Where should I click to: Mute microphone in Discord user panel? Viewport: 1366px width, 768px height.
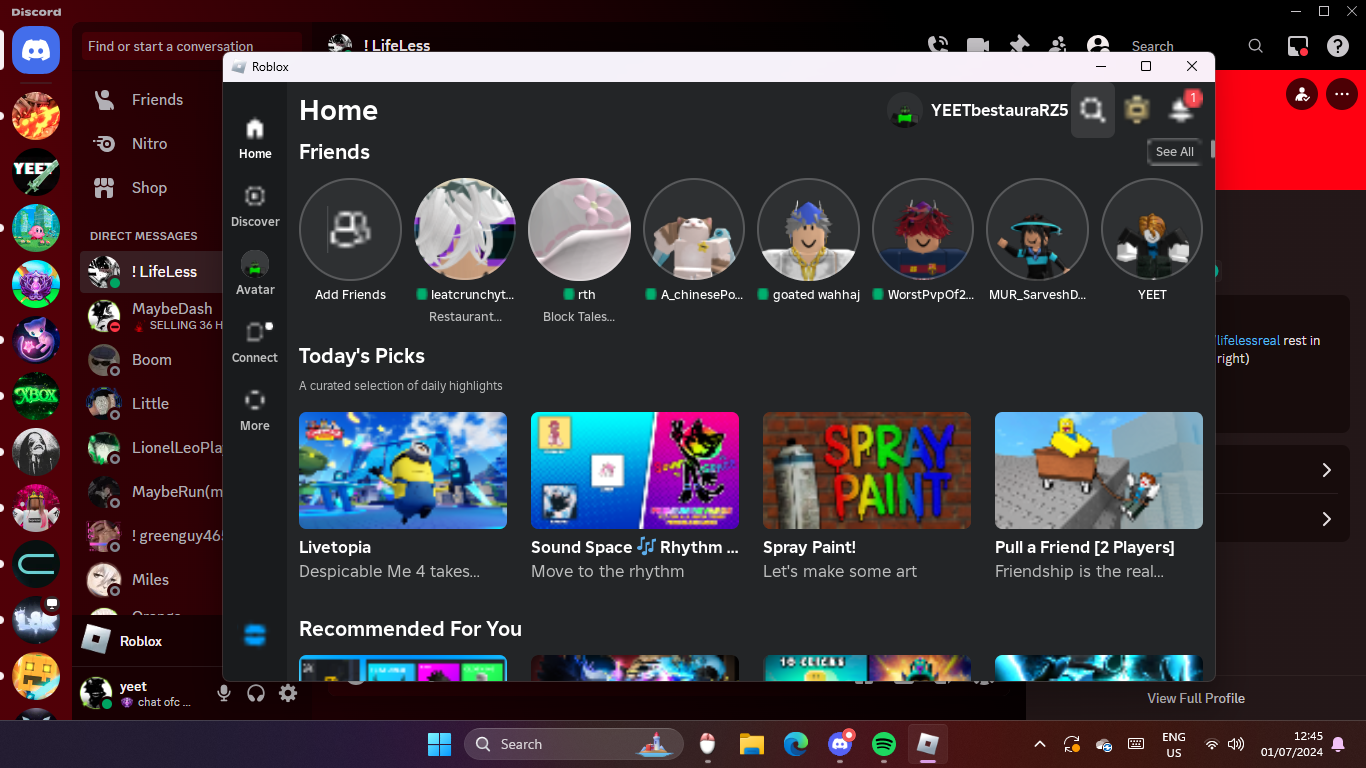(224, 693)
